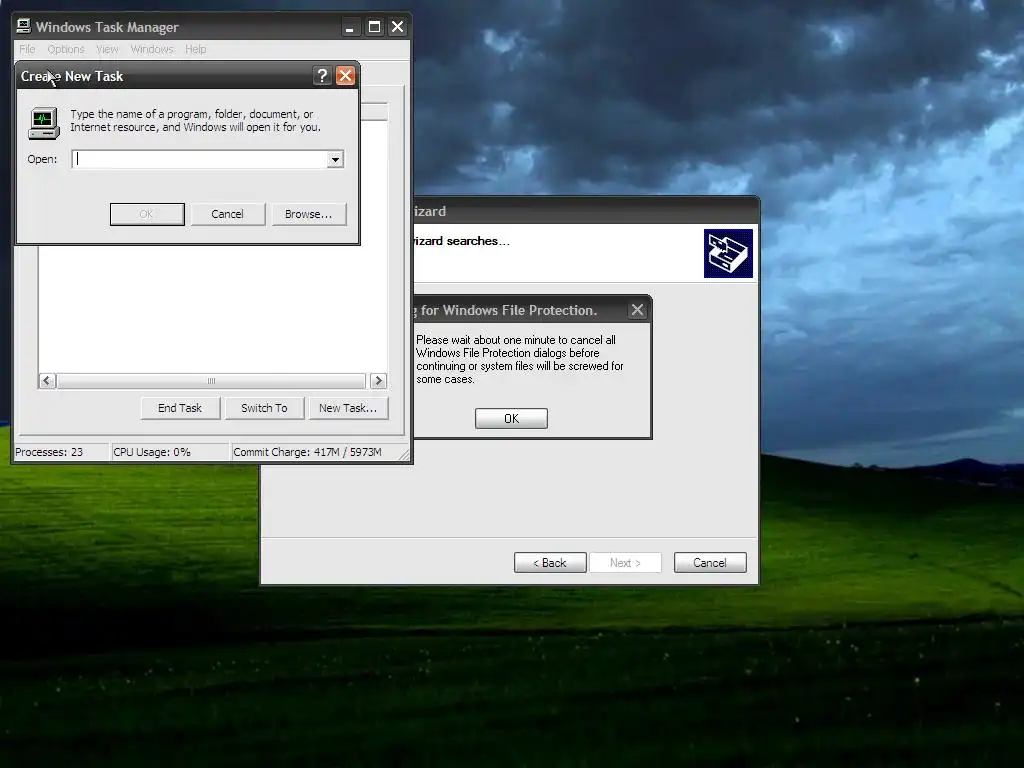Open the View menu in Task Manager
This screenshot has width=1024, height=768.
107,49
